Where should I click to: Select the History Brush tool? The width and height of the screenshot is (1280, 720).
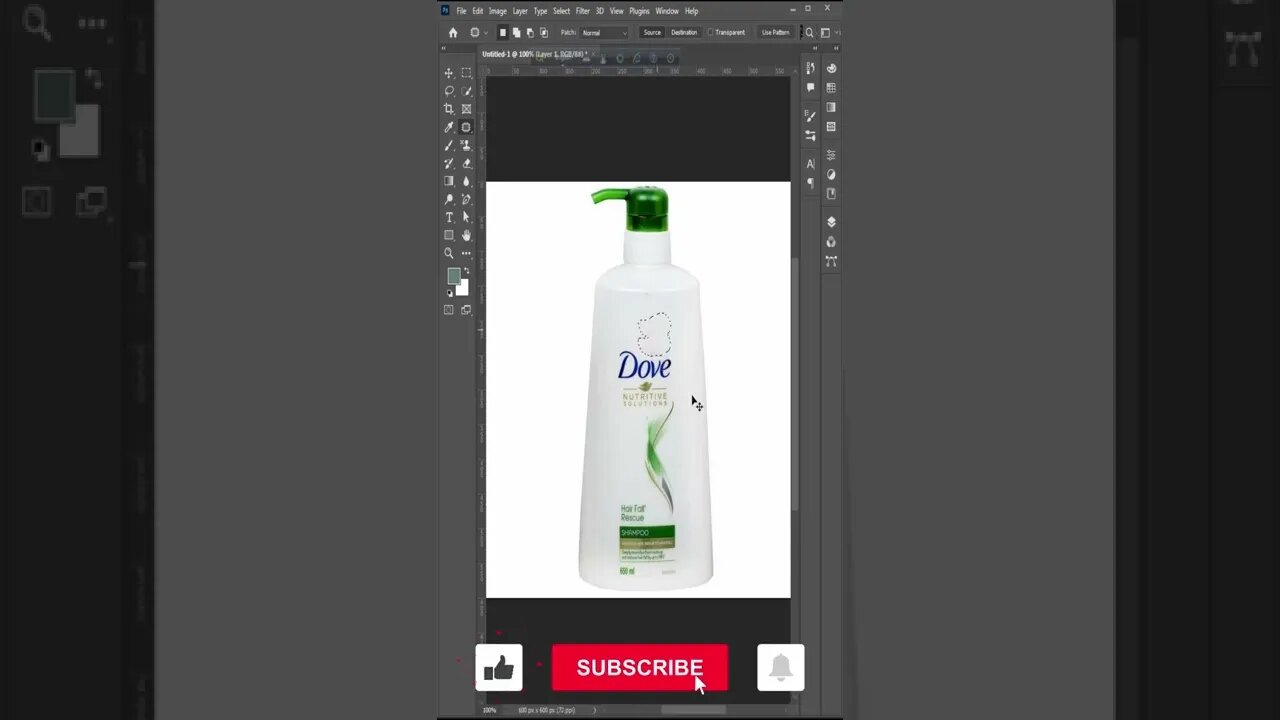coord(449,163)
